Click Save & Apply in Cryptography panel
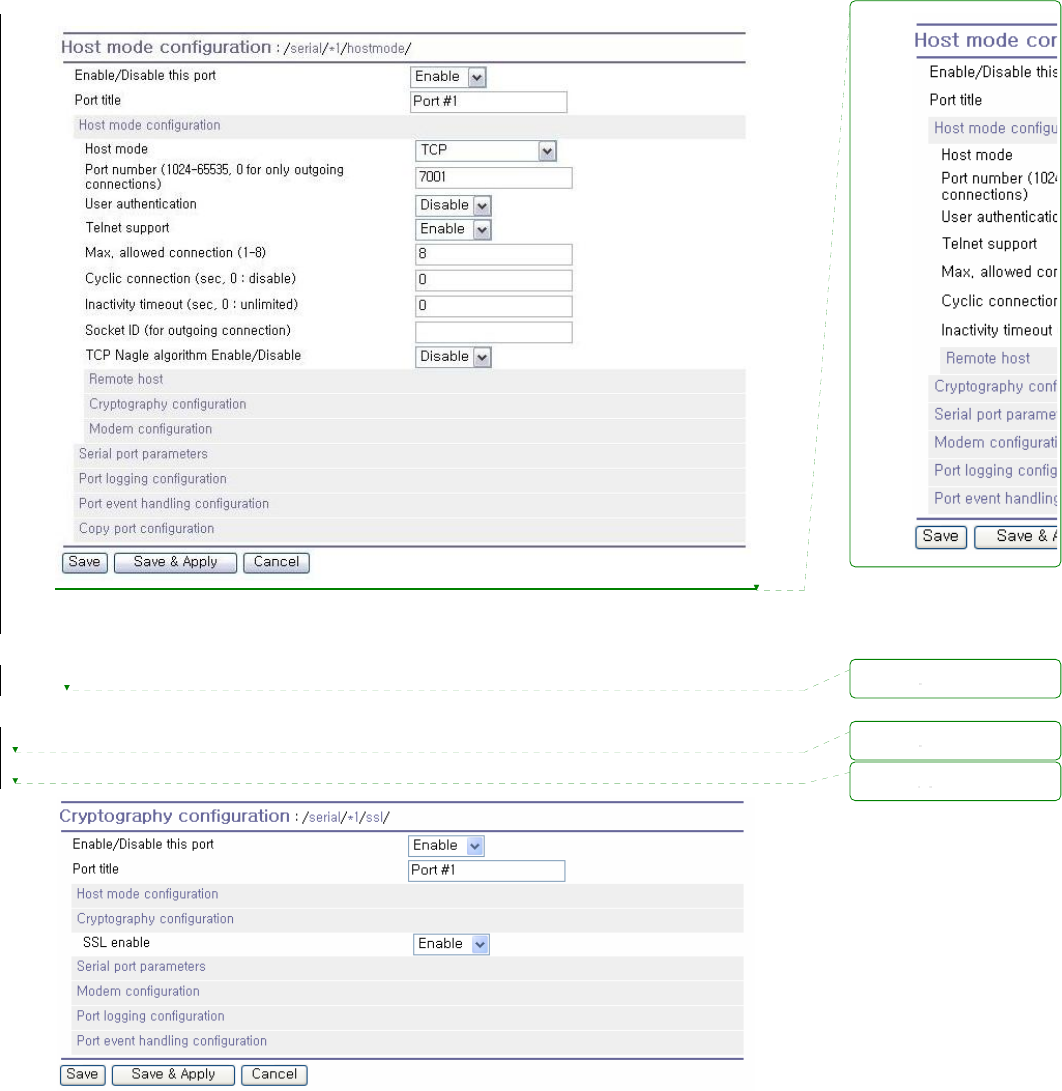The width and height of the screenshot is (1062, 1091). click(x=173, y=1075)
